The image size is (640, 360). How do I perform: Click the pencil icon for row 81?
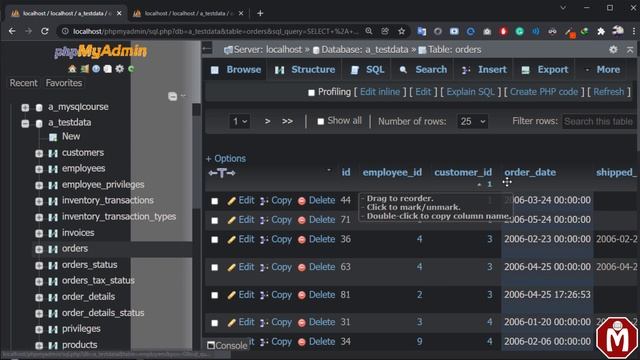(231, 295)
